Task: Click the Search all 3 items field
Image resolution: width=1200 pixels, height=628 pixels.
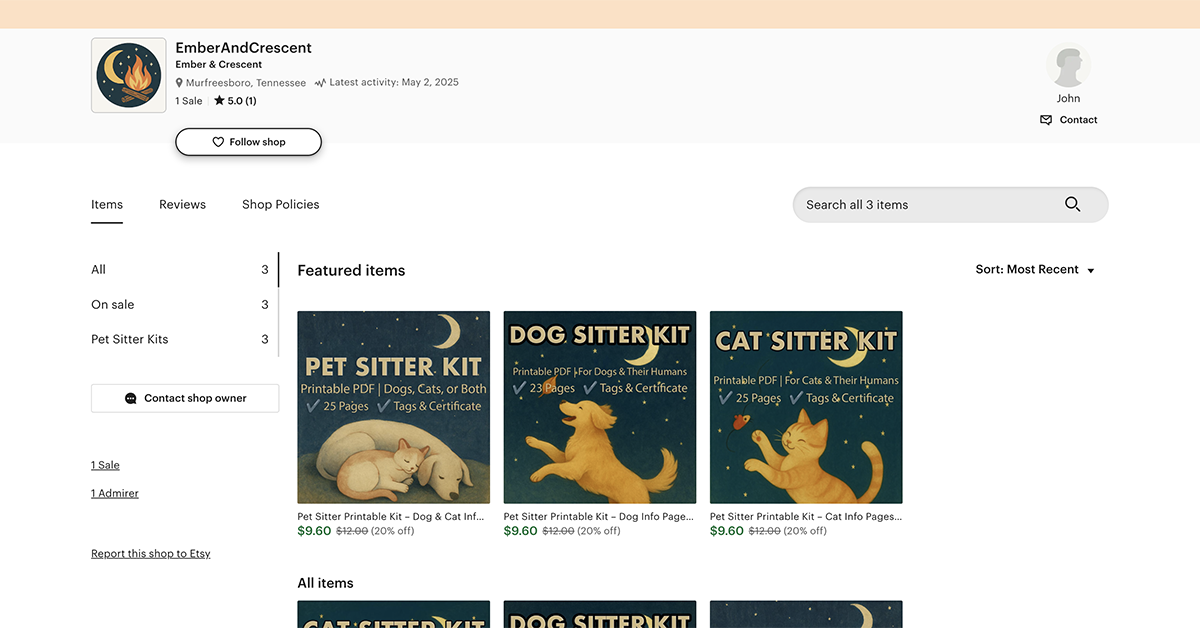Action: (x=925, y=204)
